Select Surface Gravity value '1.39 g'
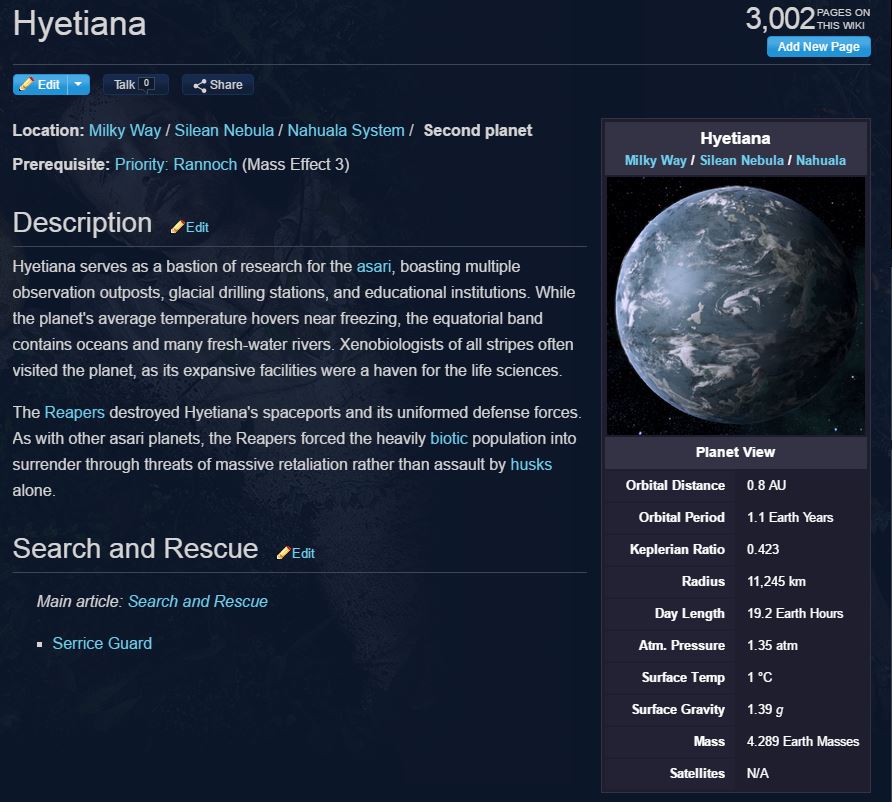Image resolution: width=892 pixels, height=802 pixels. pyautogui.click(x=765, y=709)
